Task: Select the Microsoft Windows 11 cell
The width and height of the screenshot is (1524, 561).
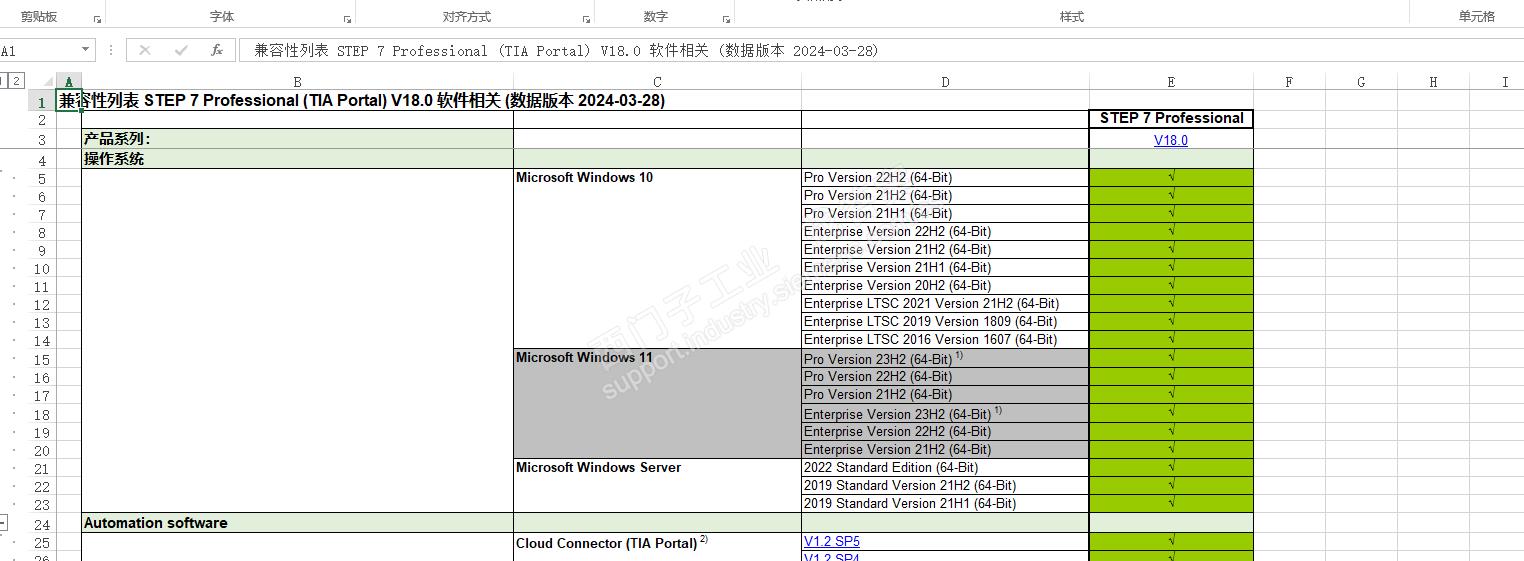Action: coord(657,358)
